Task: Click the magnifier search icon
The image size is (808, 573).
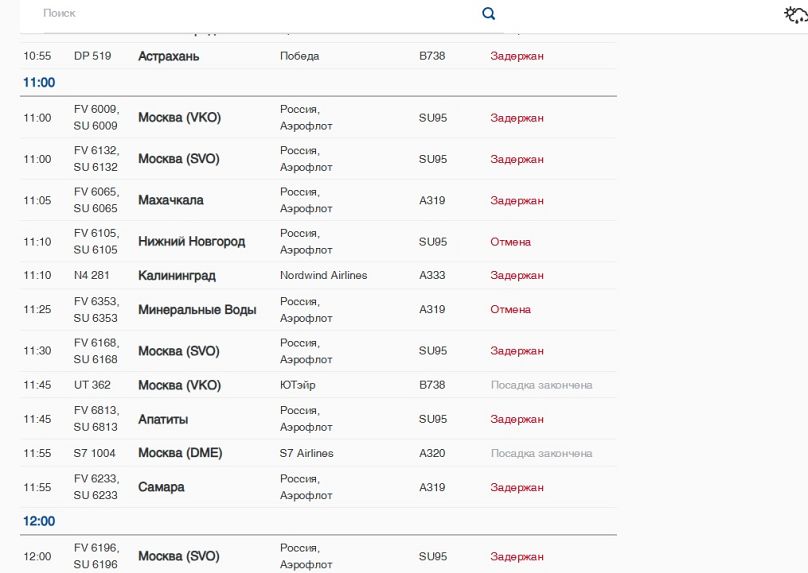Action: pyautogui.click(x=489, y=14)
